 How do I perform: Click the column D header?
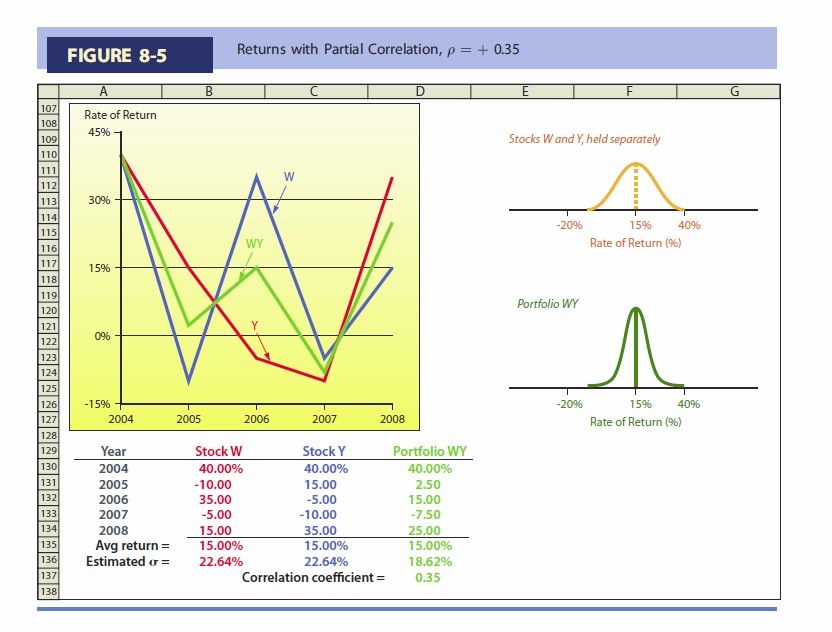click(x=419, y=92)
